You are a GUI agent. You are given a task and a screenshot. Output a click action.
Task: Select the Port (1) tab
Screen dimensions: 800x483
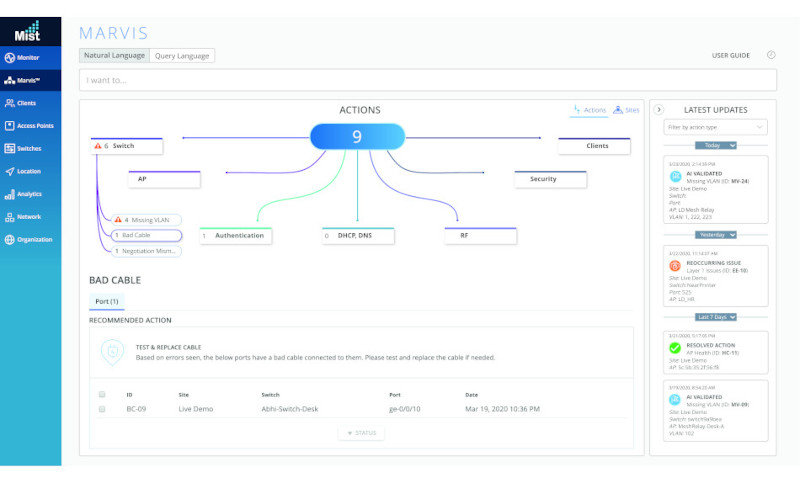106,301
